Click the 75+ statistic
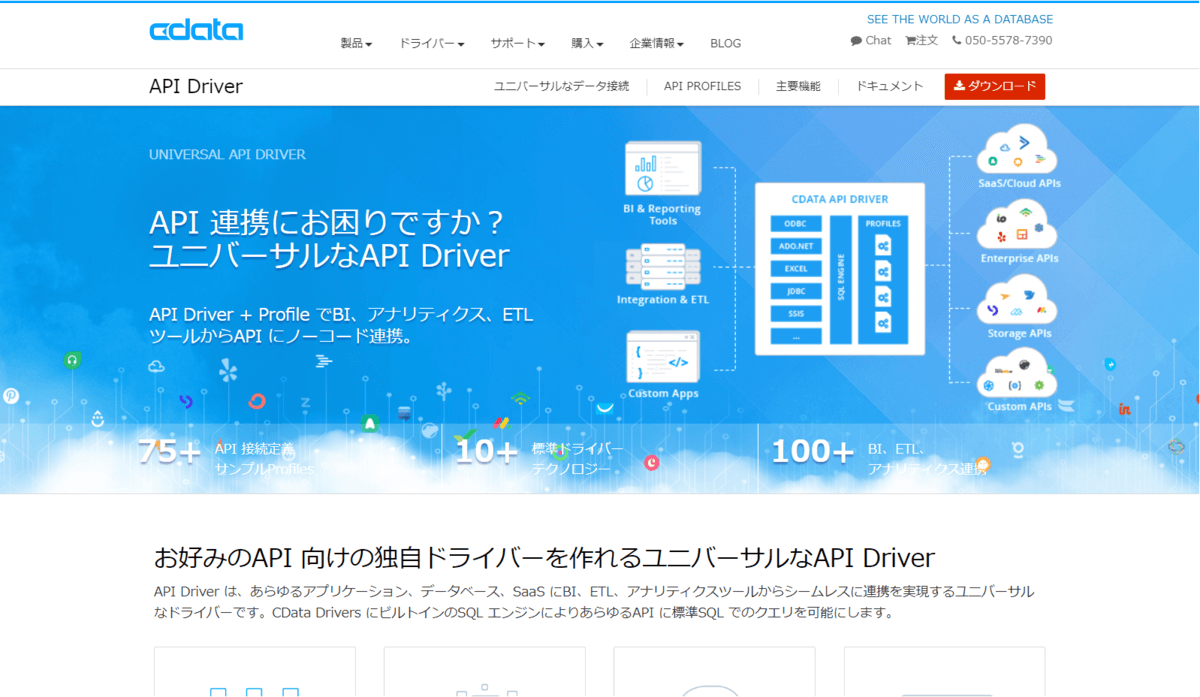Image resolution: width=1200 pixels, height=697 pixels. [169, 452]
